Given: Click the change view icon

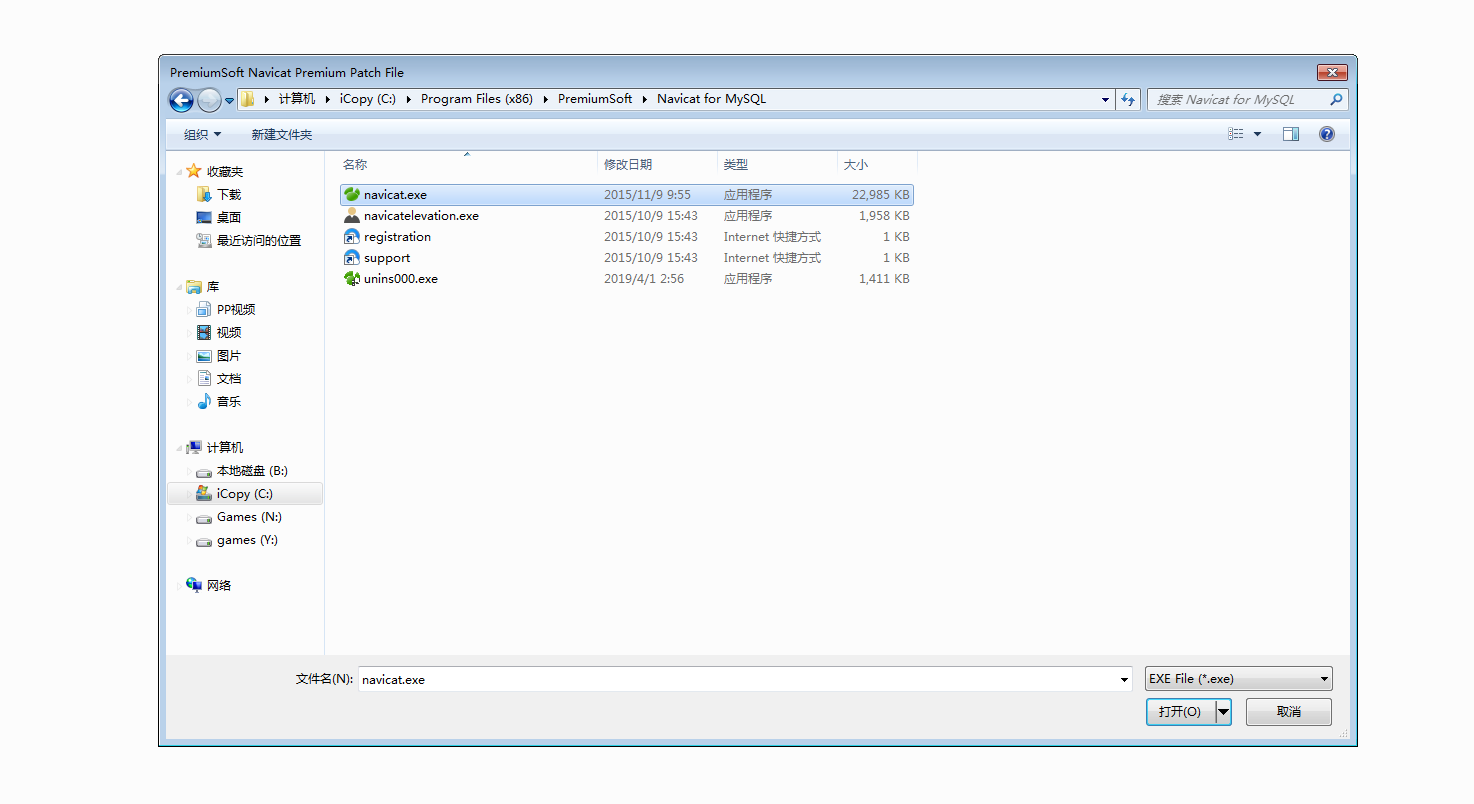Looking at the screenshot, I should coord(1236,134).
